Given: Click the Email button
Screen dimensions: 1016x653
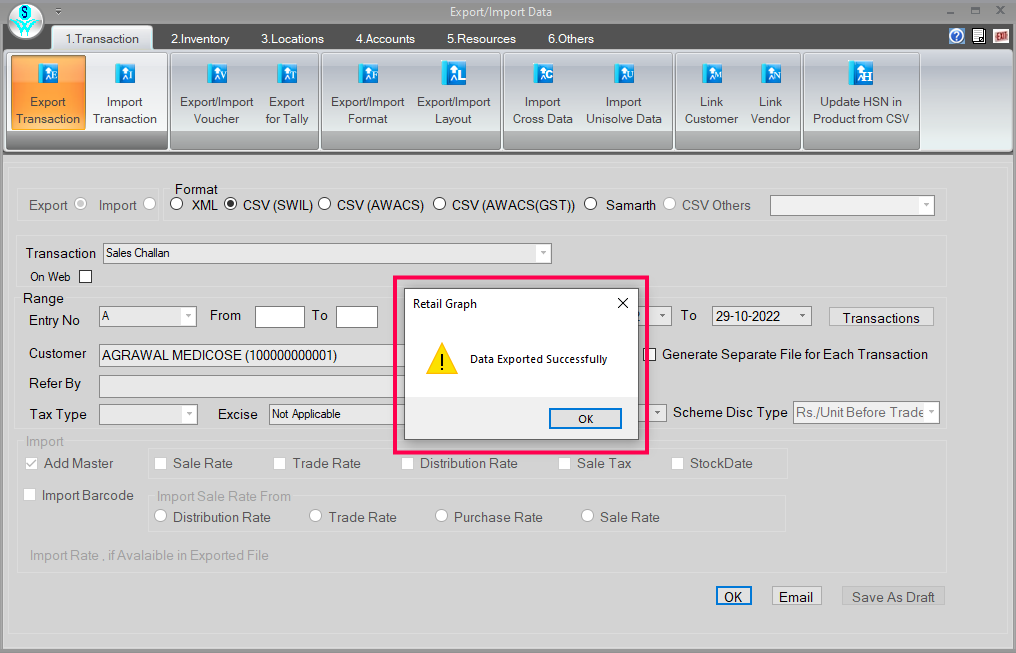Looking at the screenshot, I should pyautogui.click(x=796, y=596).
